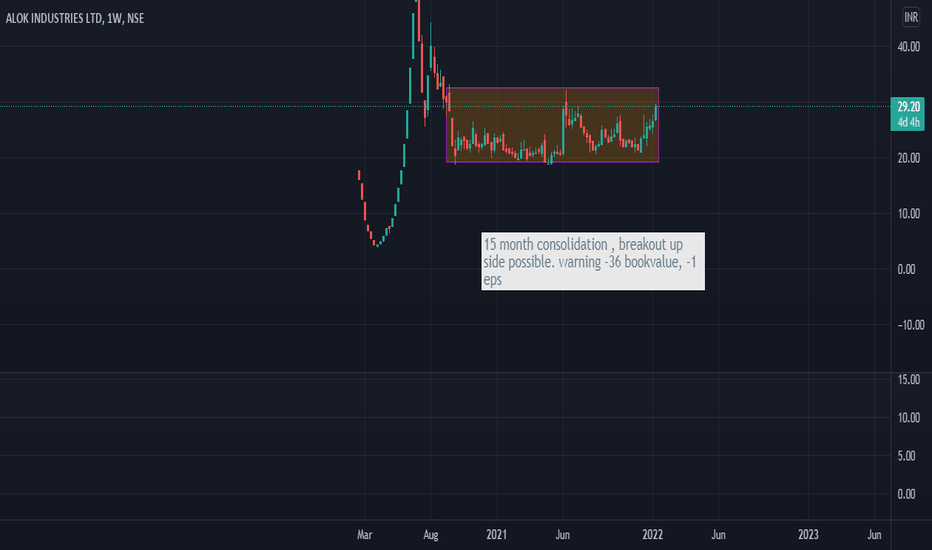The height and width of the screenshot is (550, 932).
Task: Select the consolidation range rectangle drawing
Action: (x=553, y=125)
